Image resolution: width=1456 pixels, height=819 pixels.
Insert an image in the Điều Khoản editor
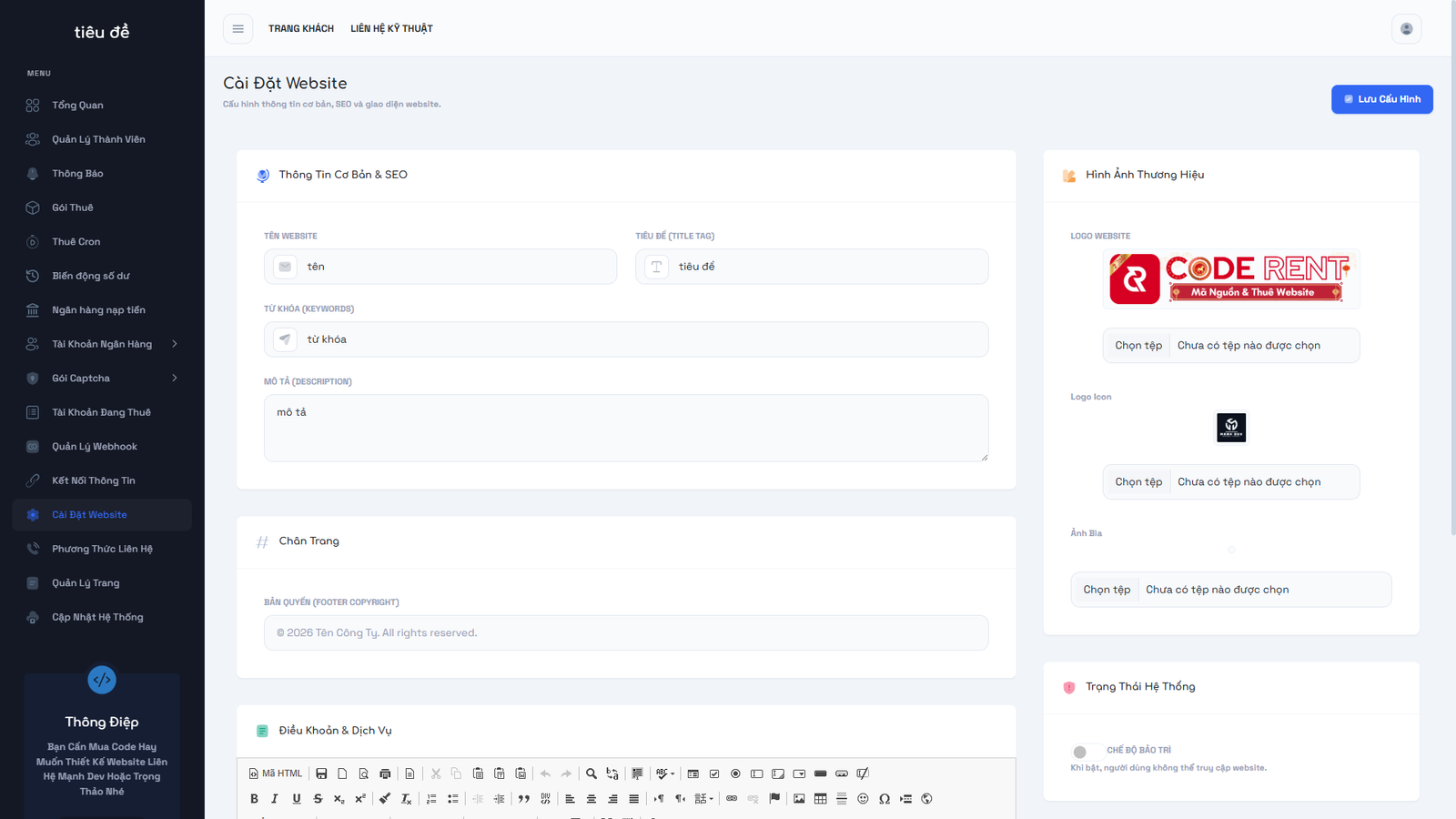[x=799, y=798]
